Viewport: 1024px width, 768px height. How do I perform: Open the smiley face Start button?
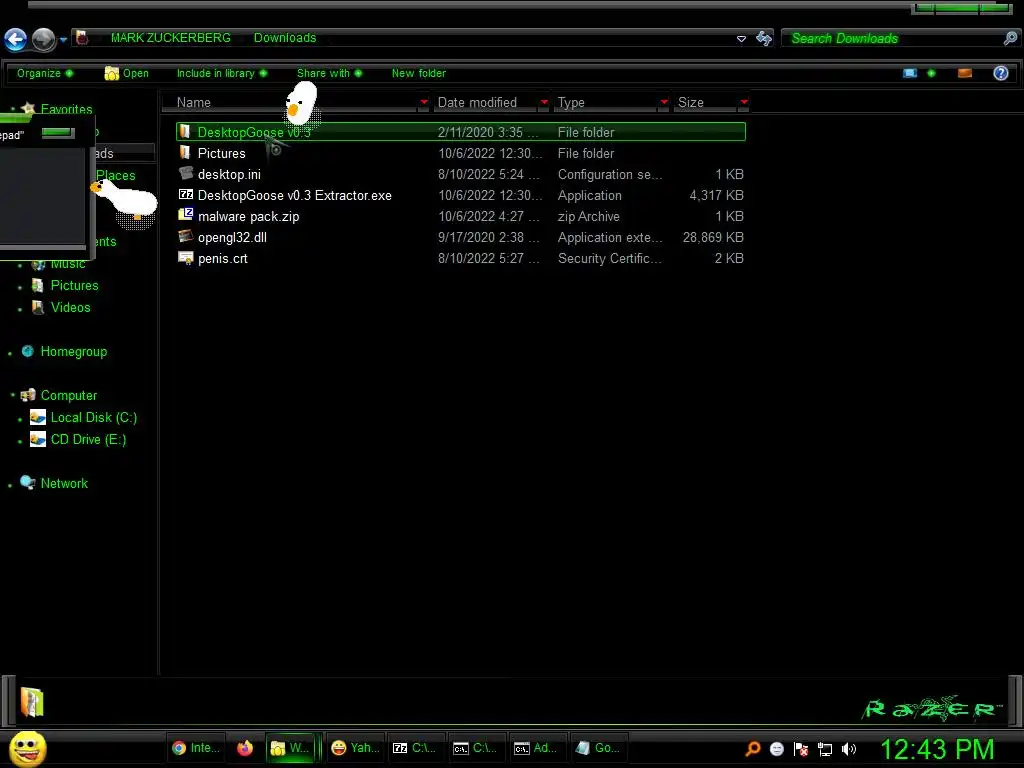[x=27, y=749]
